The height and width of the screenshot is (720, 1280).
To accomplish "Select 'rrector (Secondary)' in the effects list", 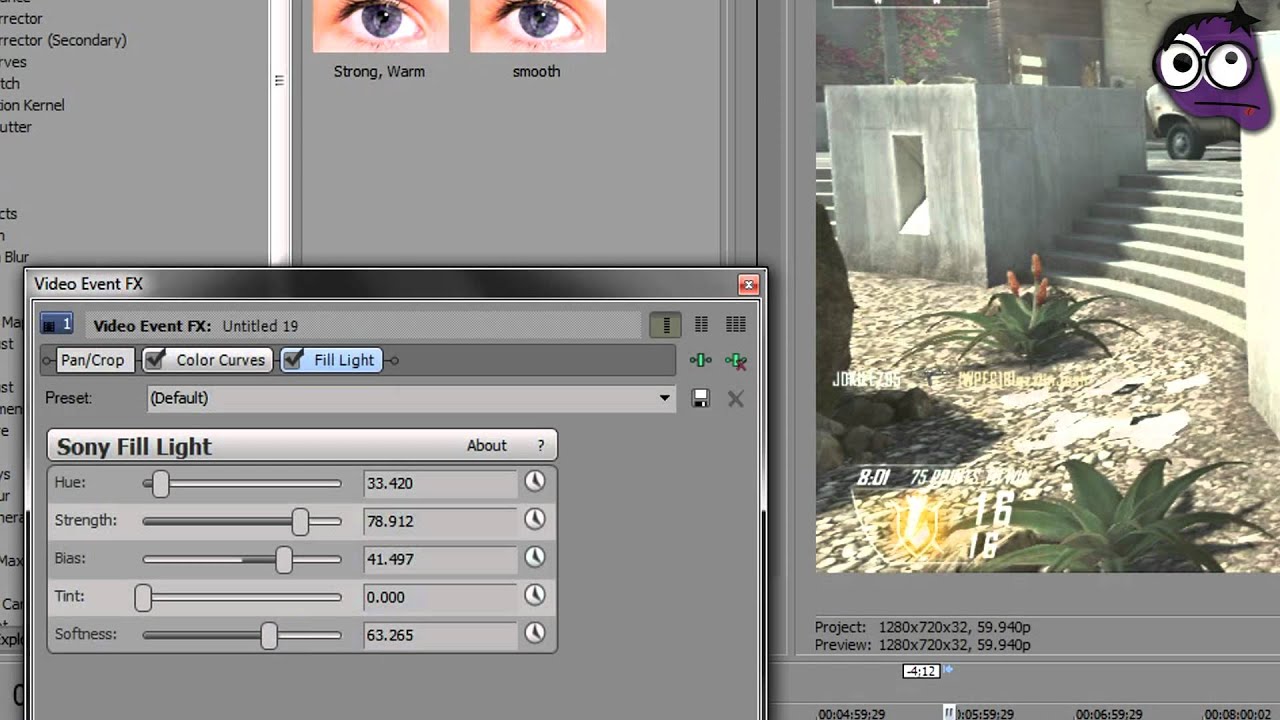I will pos(63,40).
